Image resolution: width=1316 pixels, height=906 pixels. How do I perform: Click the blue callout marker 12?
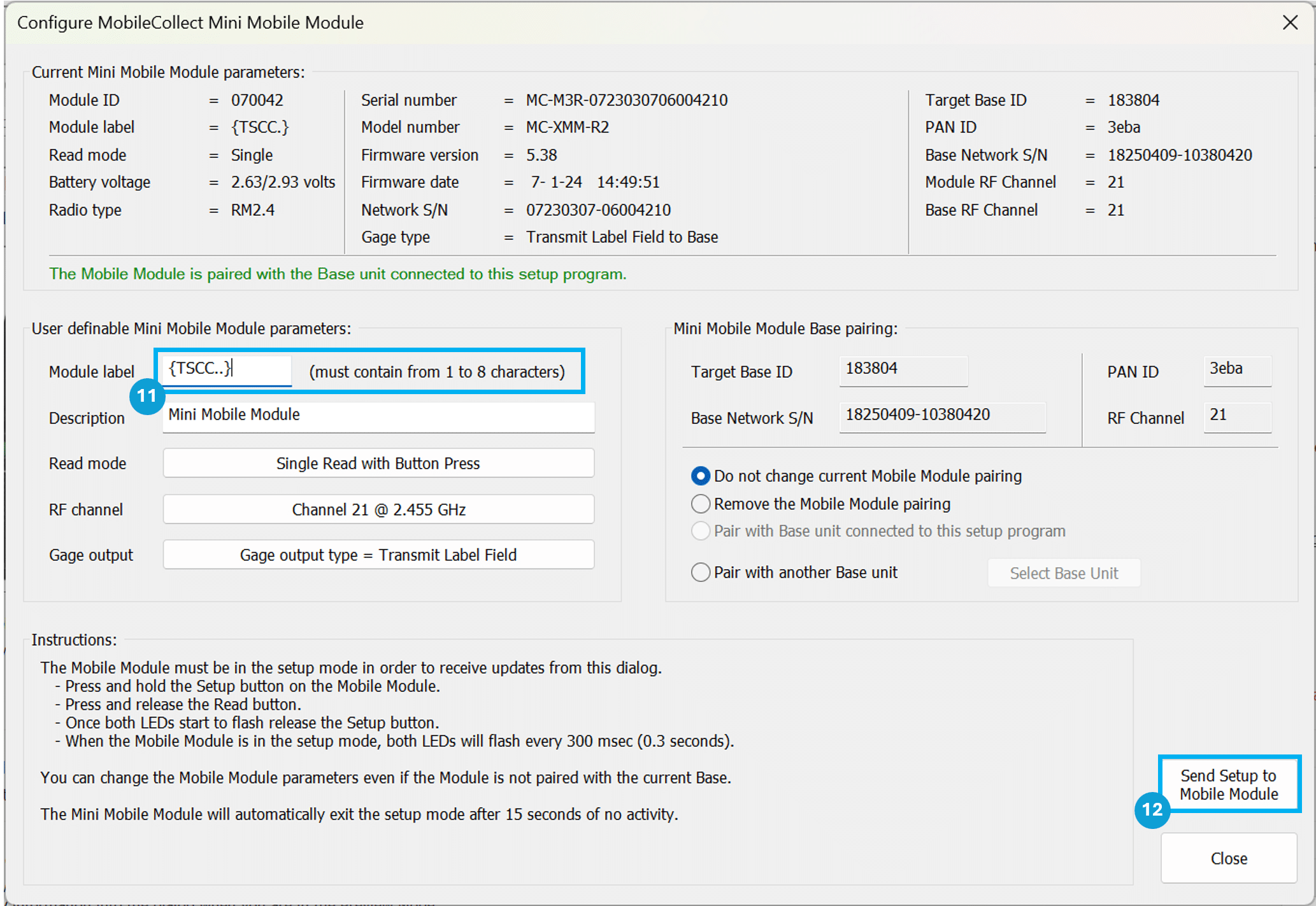coord(1152,811)
